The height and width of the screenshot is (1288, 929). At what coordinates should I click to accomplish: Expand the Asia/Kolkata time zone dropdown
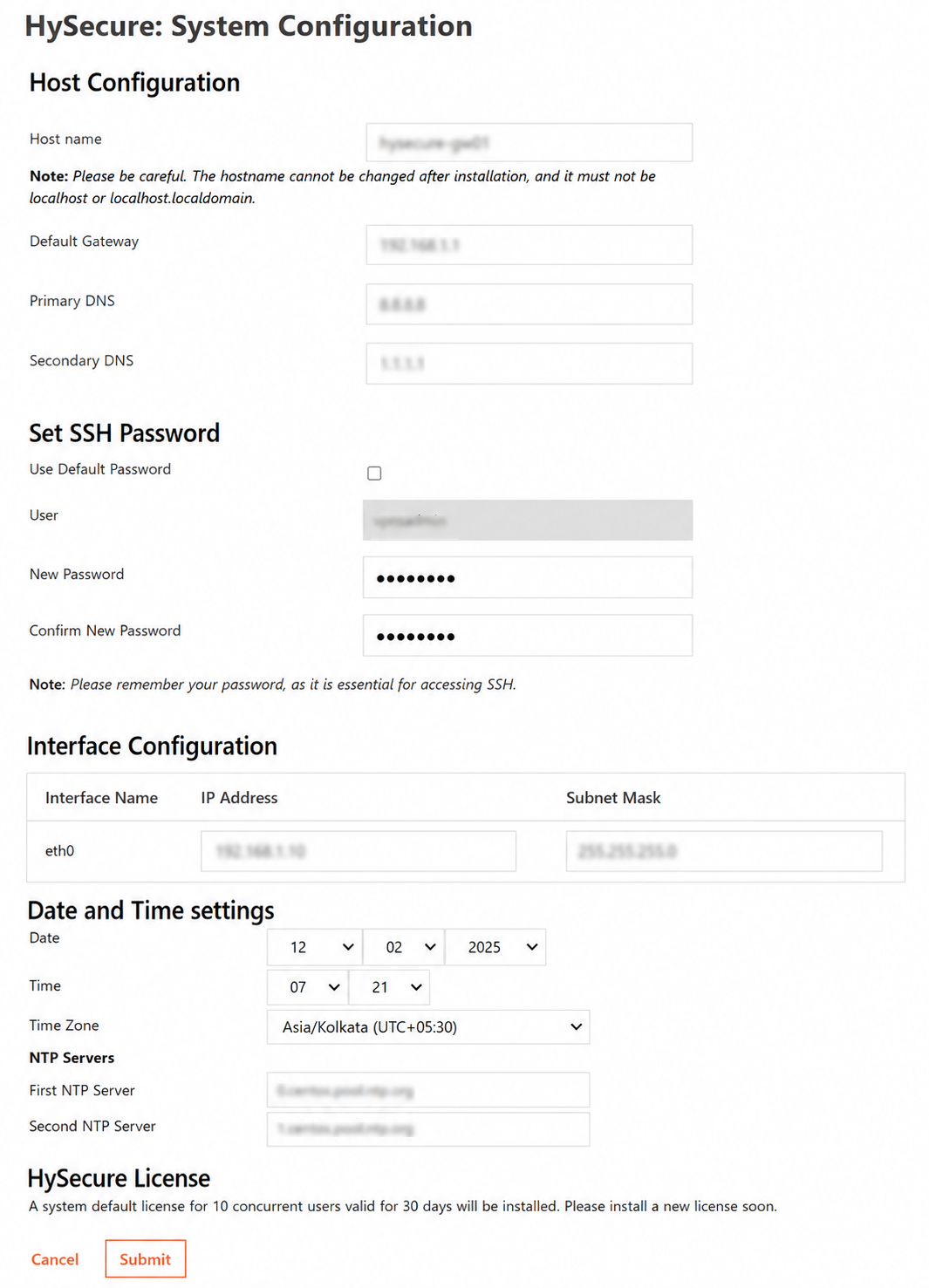428,1026
